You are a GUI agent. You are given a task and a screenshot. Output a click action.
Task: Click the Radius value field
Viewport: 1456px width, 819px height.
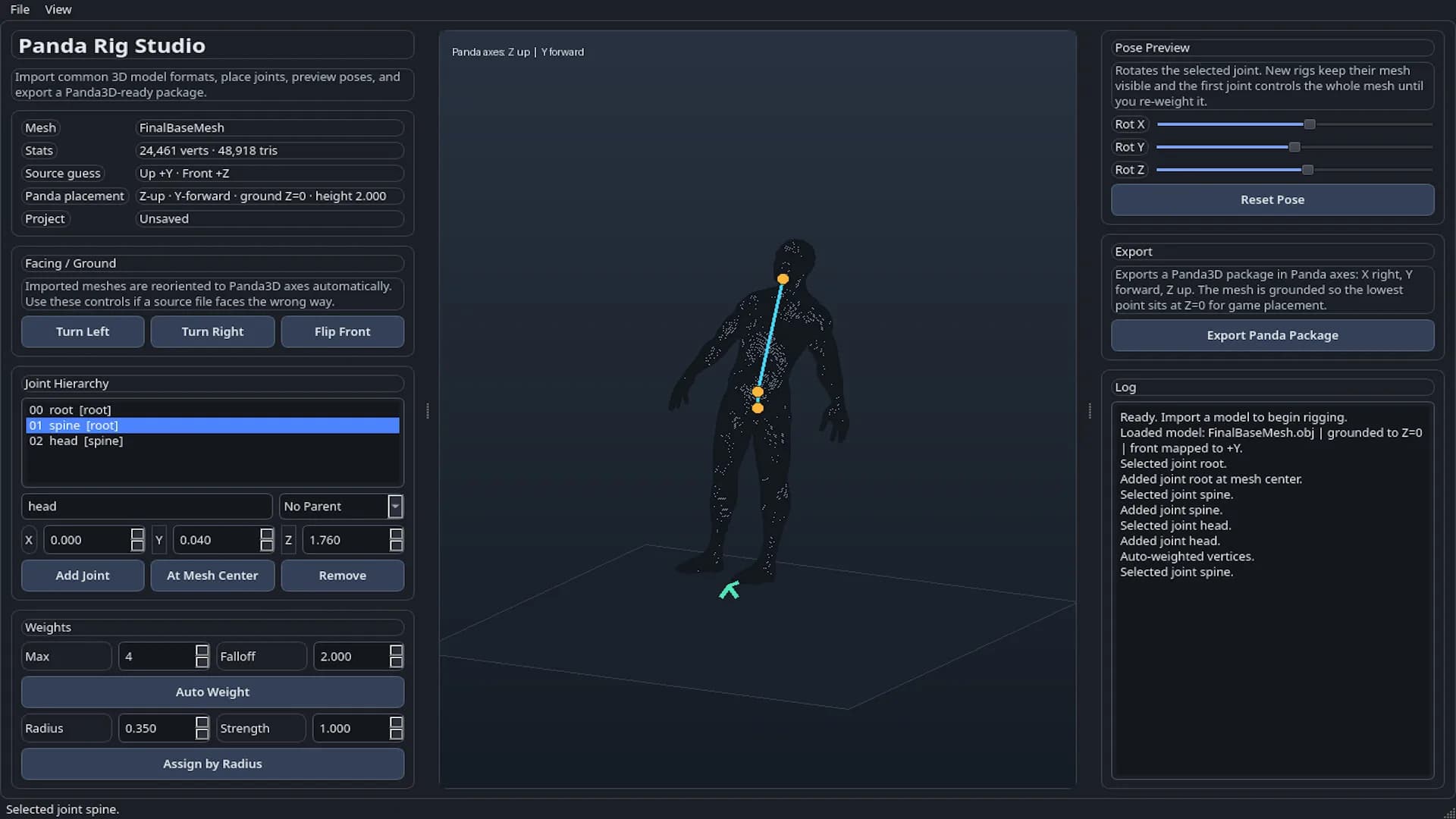click(x=156, y=728)
